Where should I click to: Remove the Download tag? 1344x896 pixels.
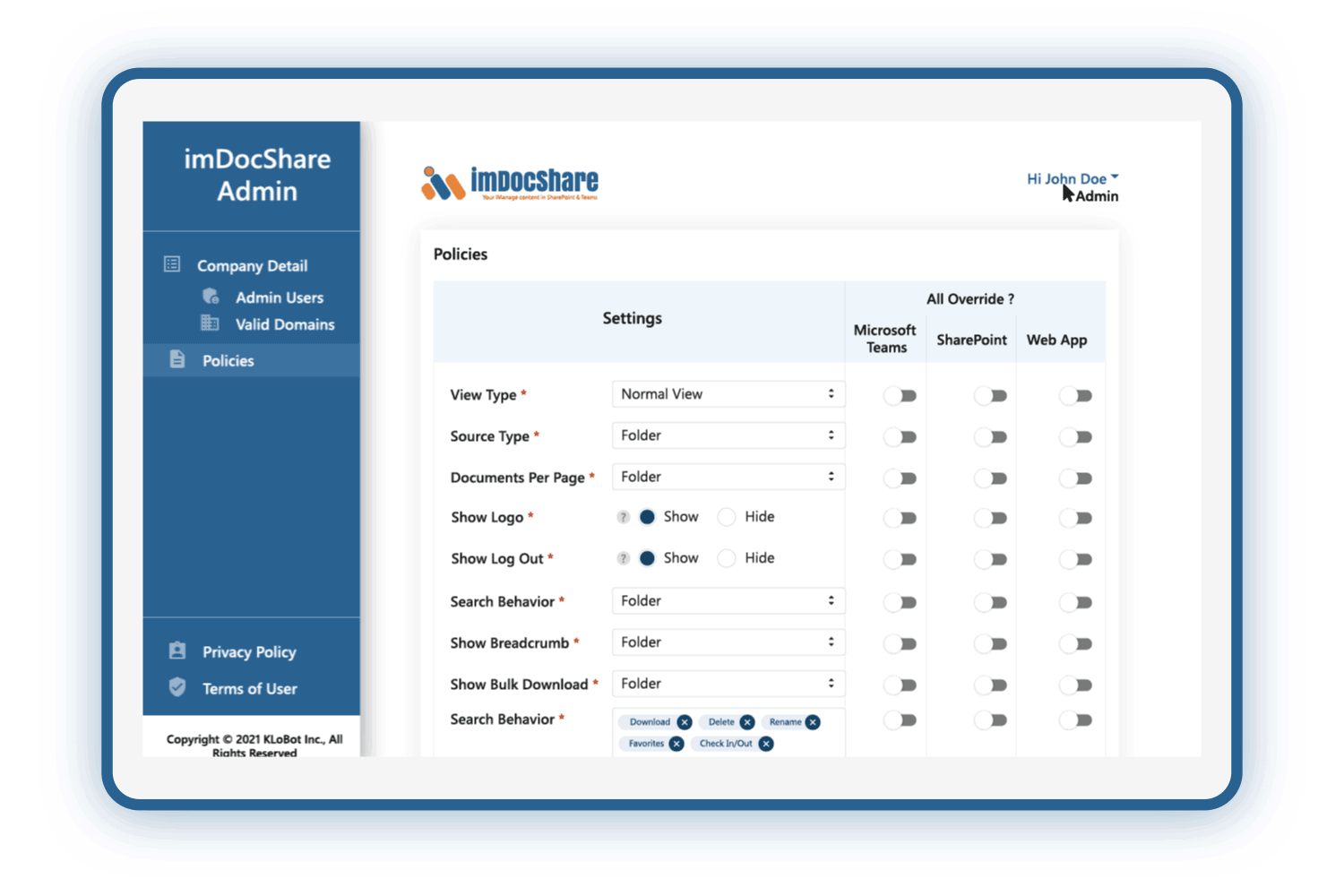point(685,722)
